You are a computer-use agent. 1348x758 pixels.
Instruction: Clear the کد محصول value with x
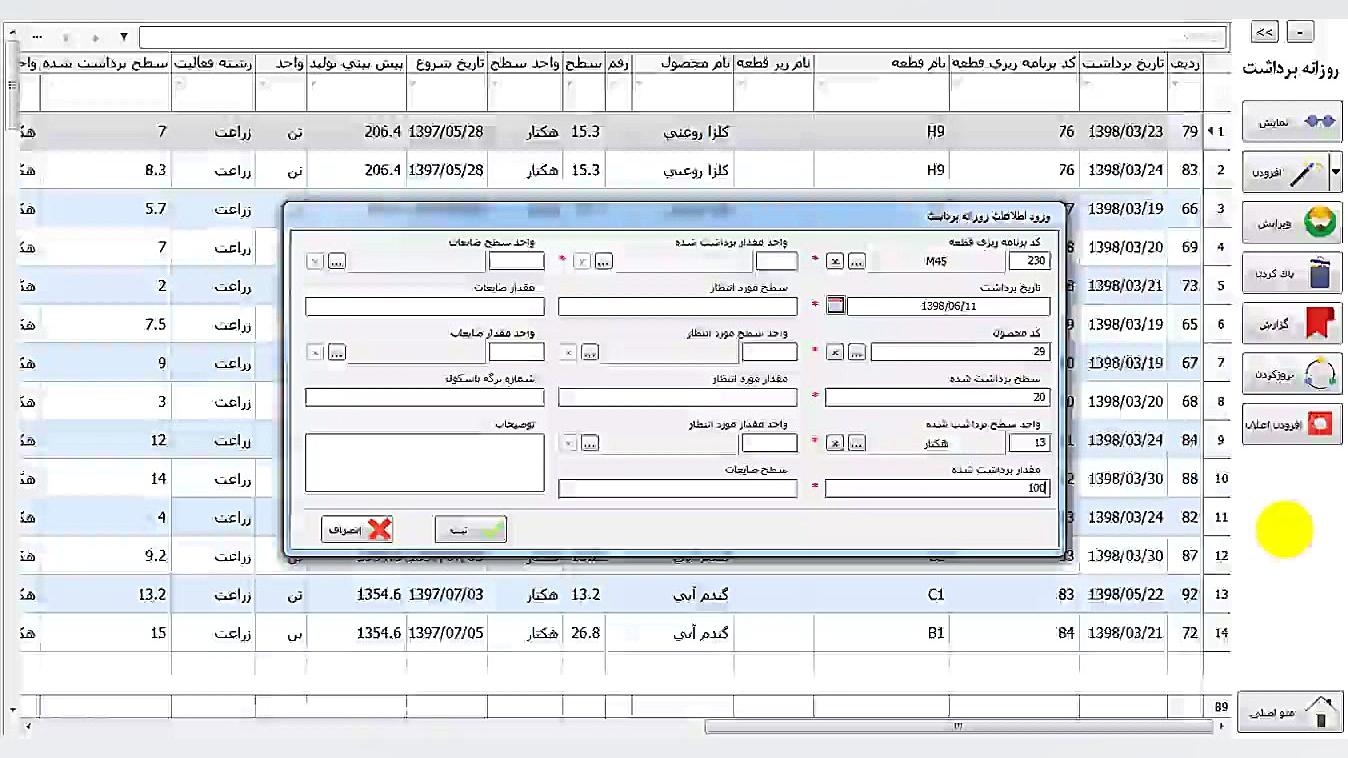click(x=835, y=352)
